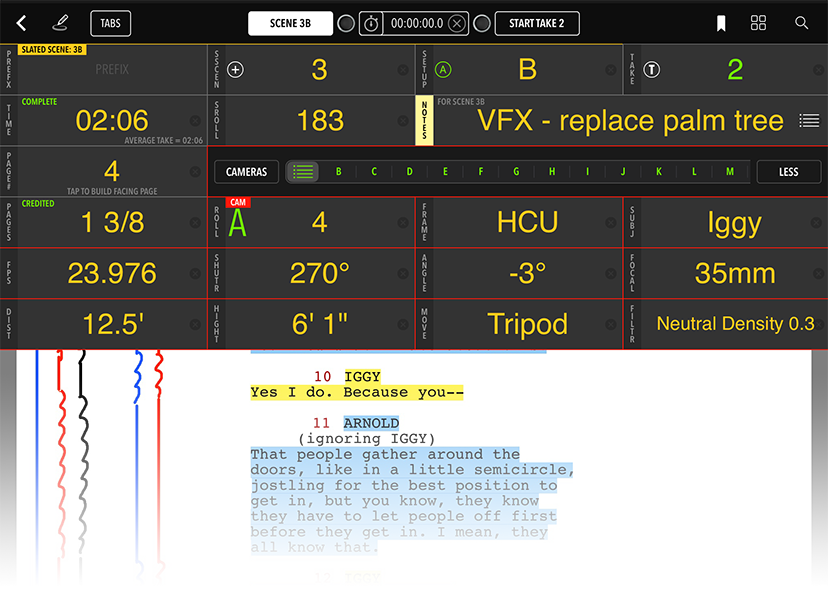Tap the take T circle icon

pyautogui.click(x=652, y=69)
